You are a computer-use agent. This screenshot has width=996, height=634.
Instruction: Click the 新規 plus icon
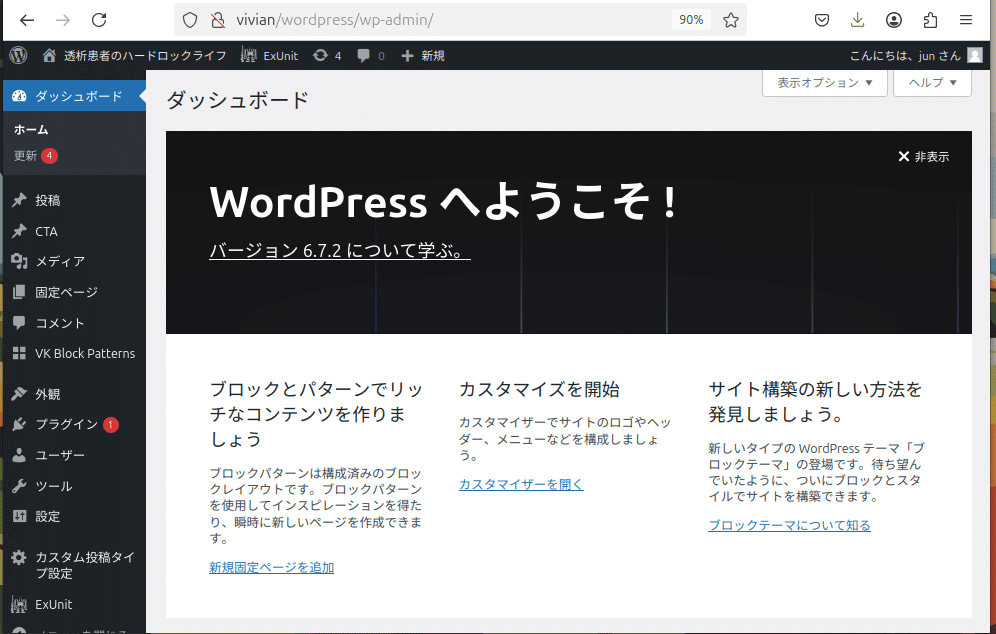407,56
